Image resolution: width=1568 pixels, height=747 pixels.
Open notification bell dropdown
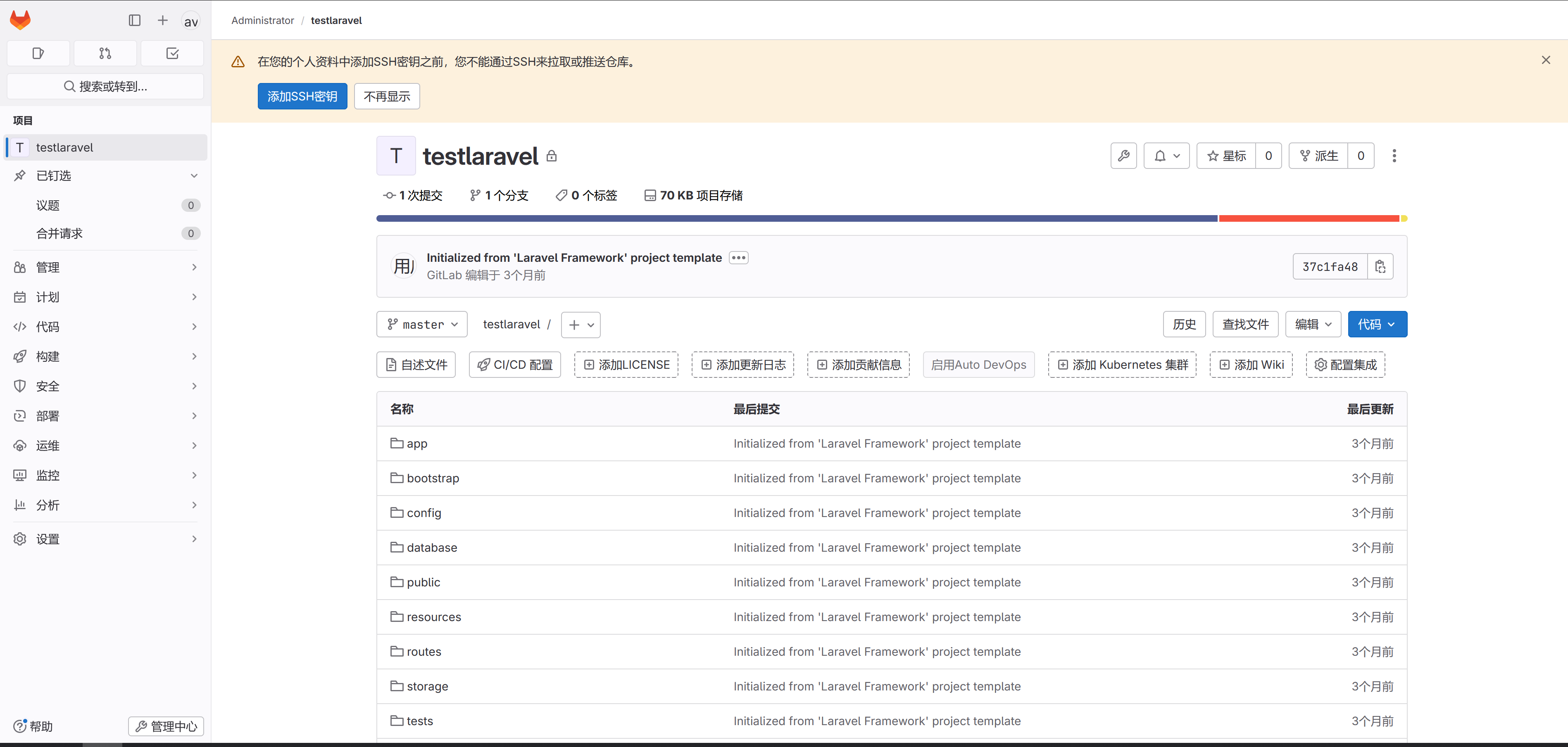pyautogui.click(x=1166, y=156)
